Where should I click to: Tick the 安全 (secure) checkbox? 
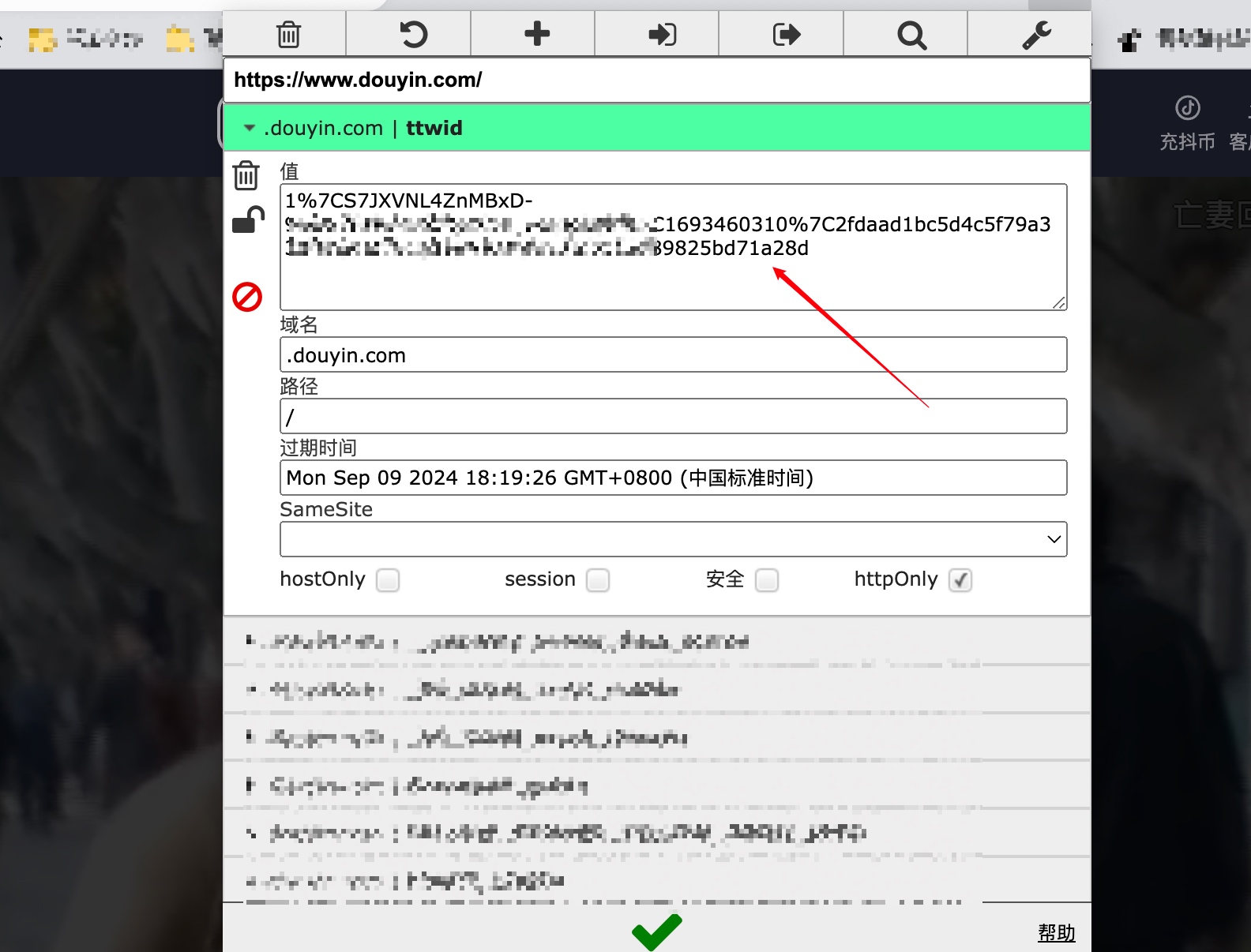coord(767,580)
